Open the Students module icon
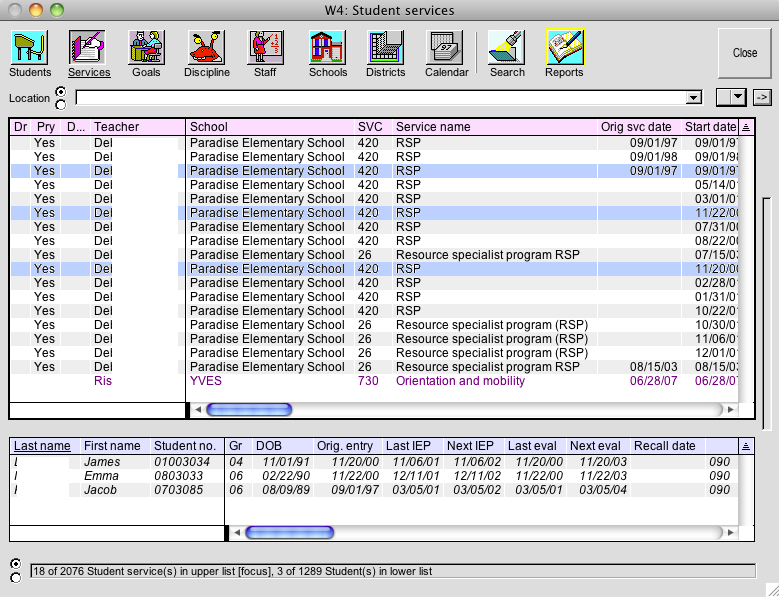The image size is (779, 597). [30, 47]
